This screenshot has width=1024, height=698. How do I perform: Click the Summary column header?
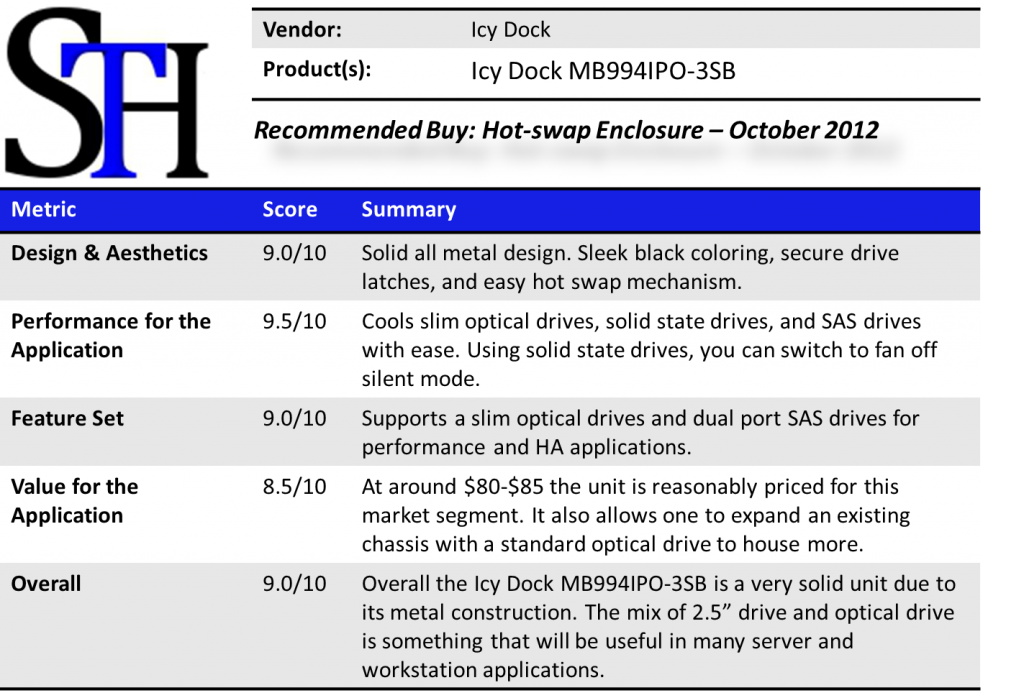coord(408,210)
